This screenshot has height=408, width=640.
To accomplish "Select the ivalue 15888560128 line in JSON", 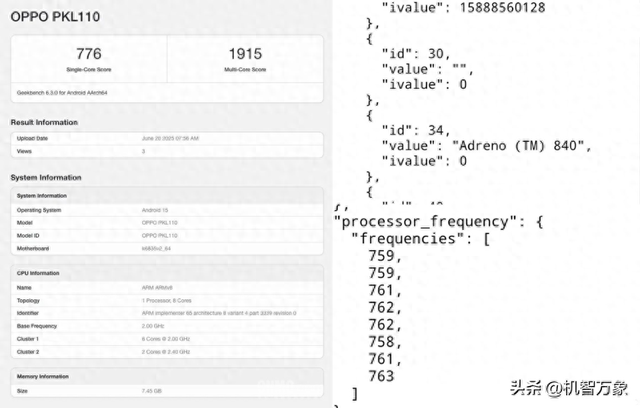I will (463, 7).
